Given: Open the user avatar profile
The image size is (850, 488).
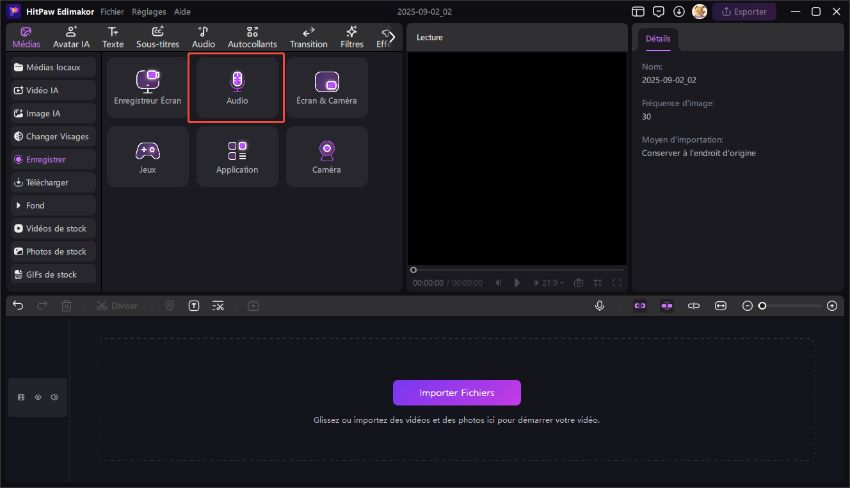Looking at the screenshot, I should pos(699,11).
